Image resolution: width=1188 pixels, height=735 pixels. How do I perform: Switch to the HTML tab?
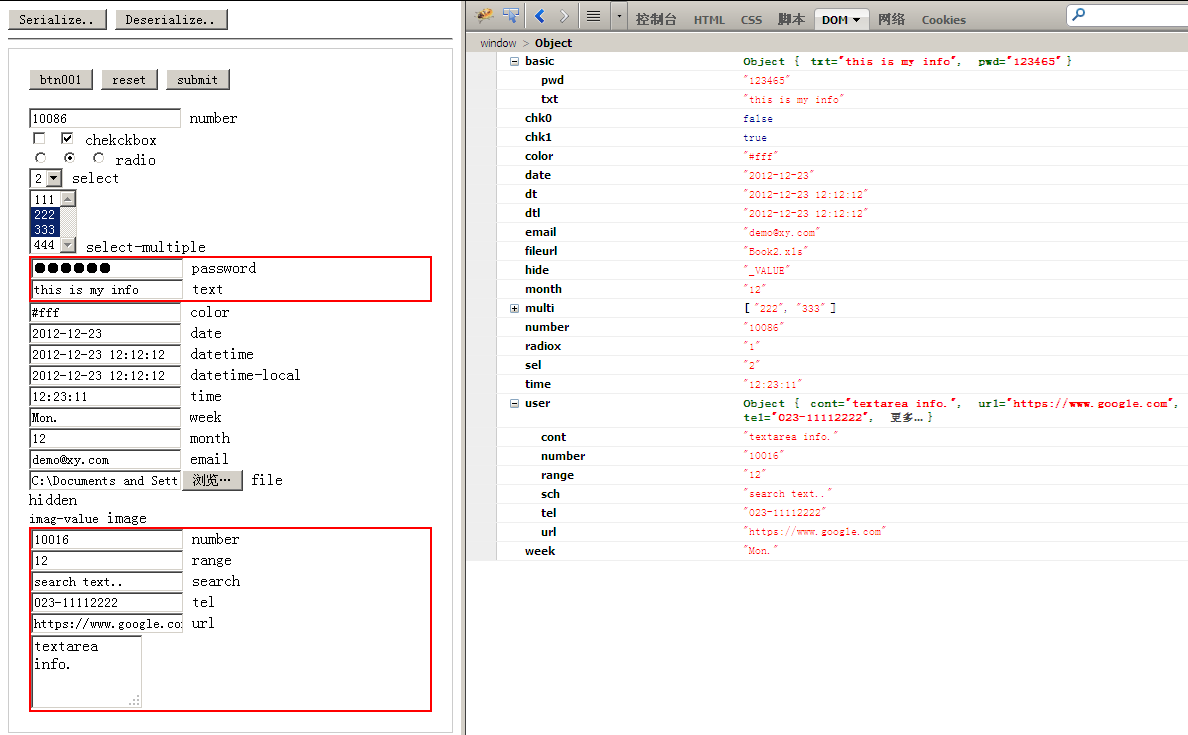coord(709,19)
